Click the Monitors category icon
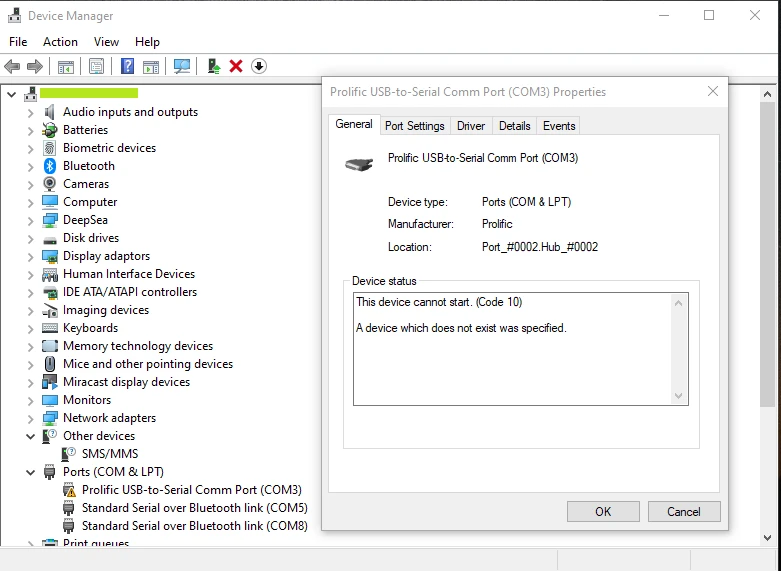Viewport: 781px width, 571px height. (50, 400)
